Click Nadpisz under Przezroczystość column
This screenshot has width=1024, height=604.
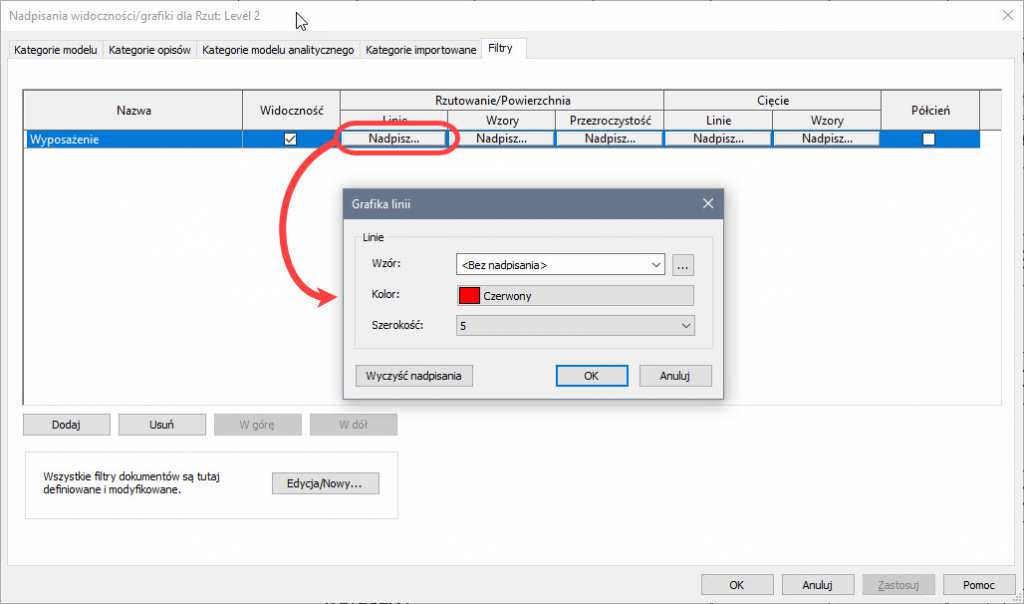(609, 139)
